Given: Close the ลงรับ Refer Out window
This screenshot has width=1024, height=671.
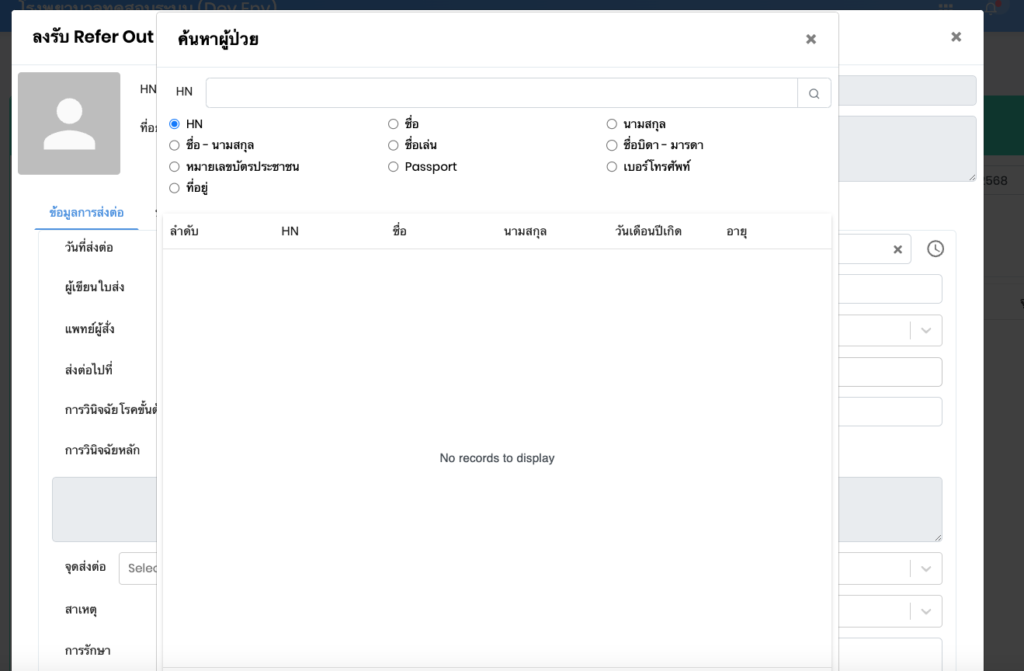Looking at the screenshot, I should [x=956, y=37].
